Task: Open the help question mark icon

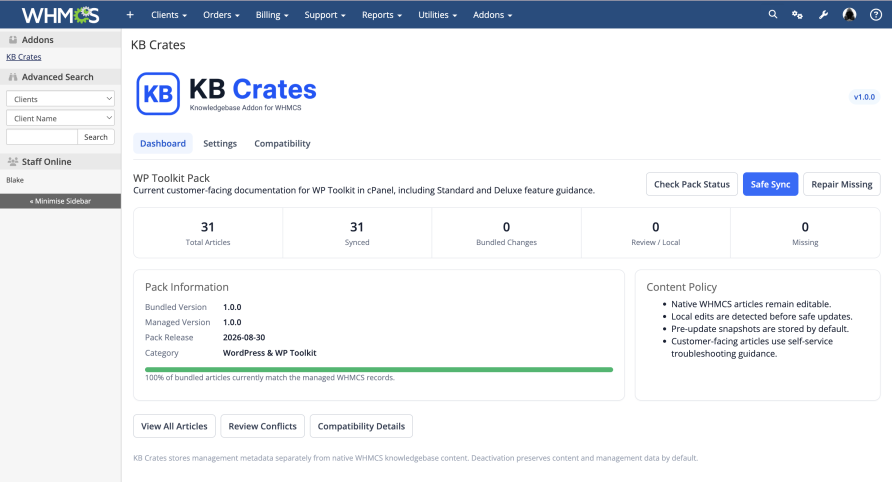Action: point(876,15)
